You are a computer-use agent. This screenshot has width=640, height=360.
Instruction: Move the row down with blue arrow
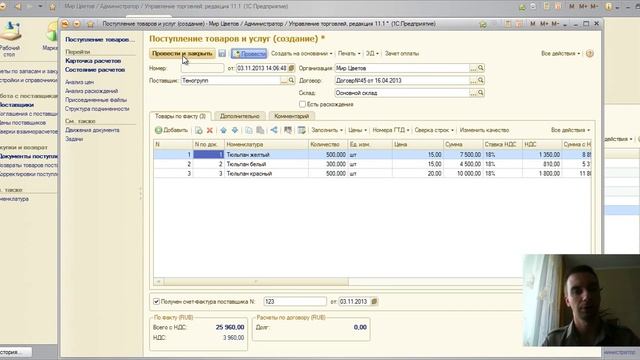(235, 130)
